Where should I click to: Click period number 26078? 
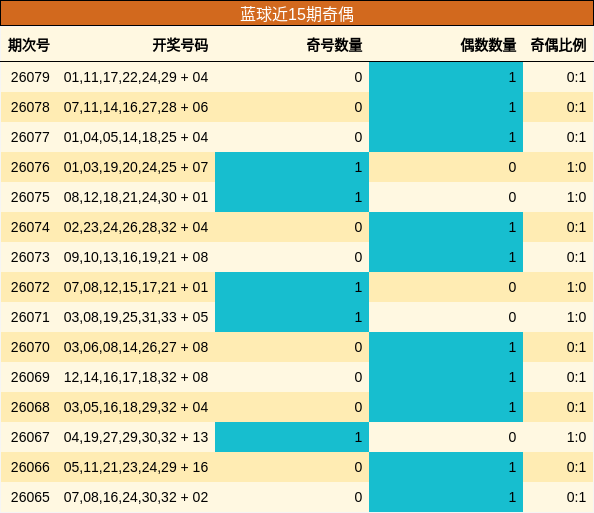pyautogui.click(x=30, y=107)
